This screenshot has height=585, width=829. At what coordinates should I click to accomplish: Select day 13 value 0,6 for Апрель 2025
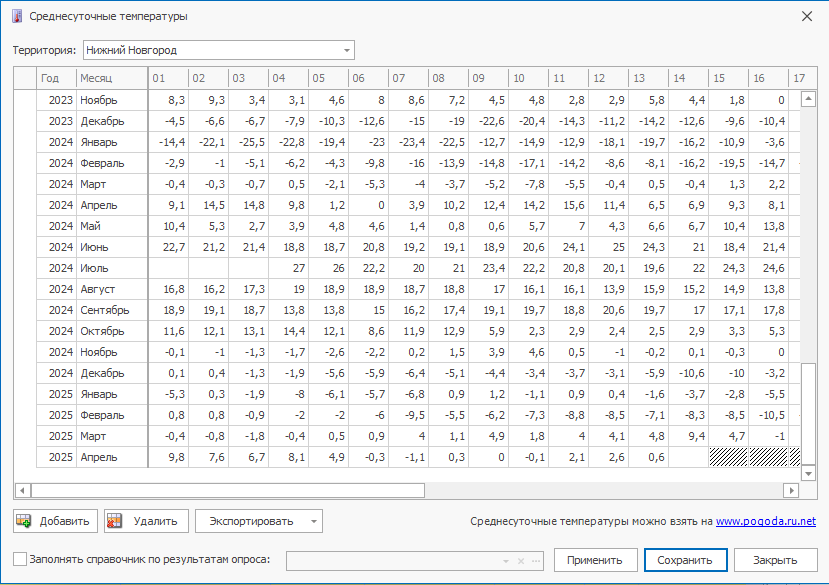(x=648, y=457)
